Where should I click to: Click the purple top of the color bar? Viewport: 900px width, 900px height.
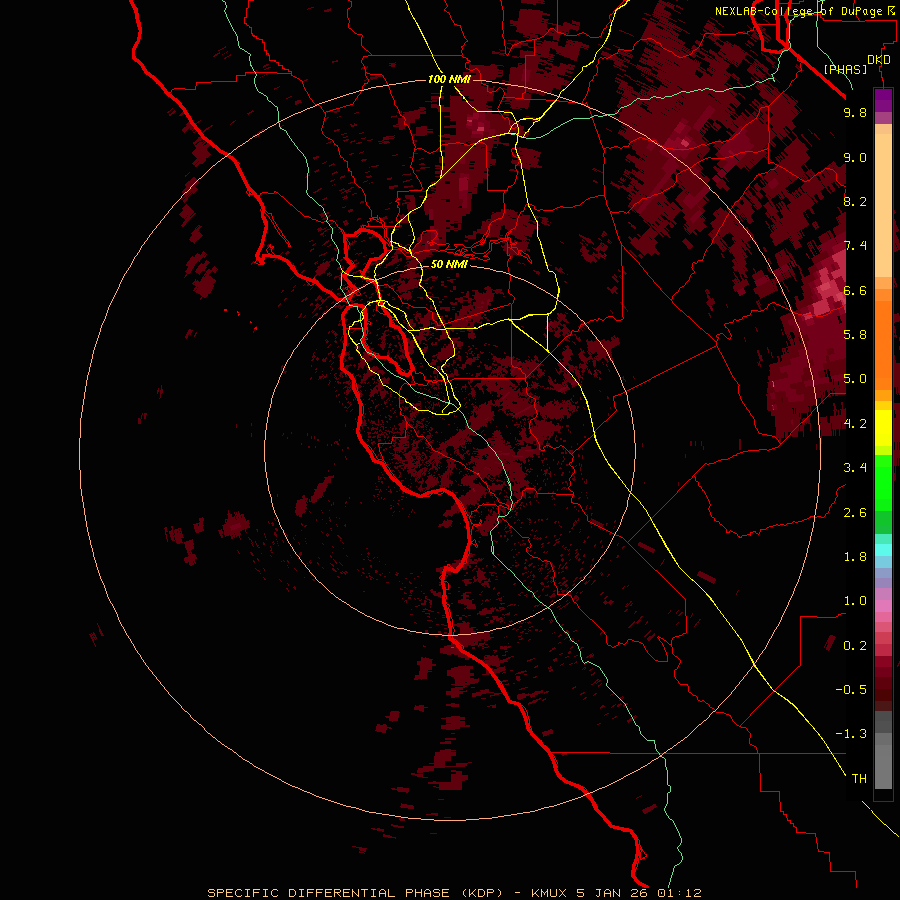click(x=883, y=100)
